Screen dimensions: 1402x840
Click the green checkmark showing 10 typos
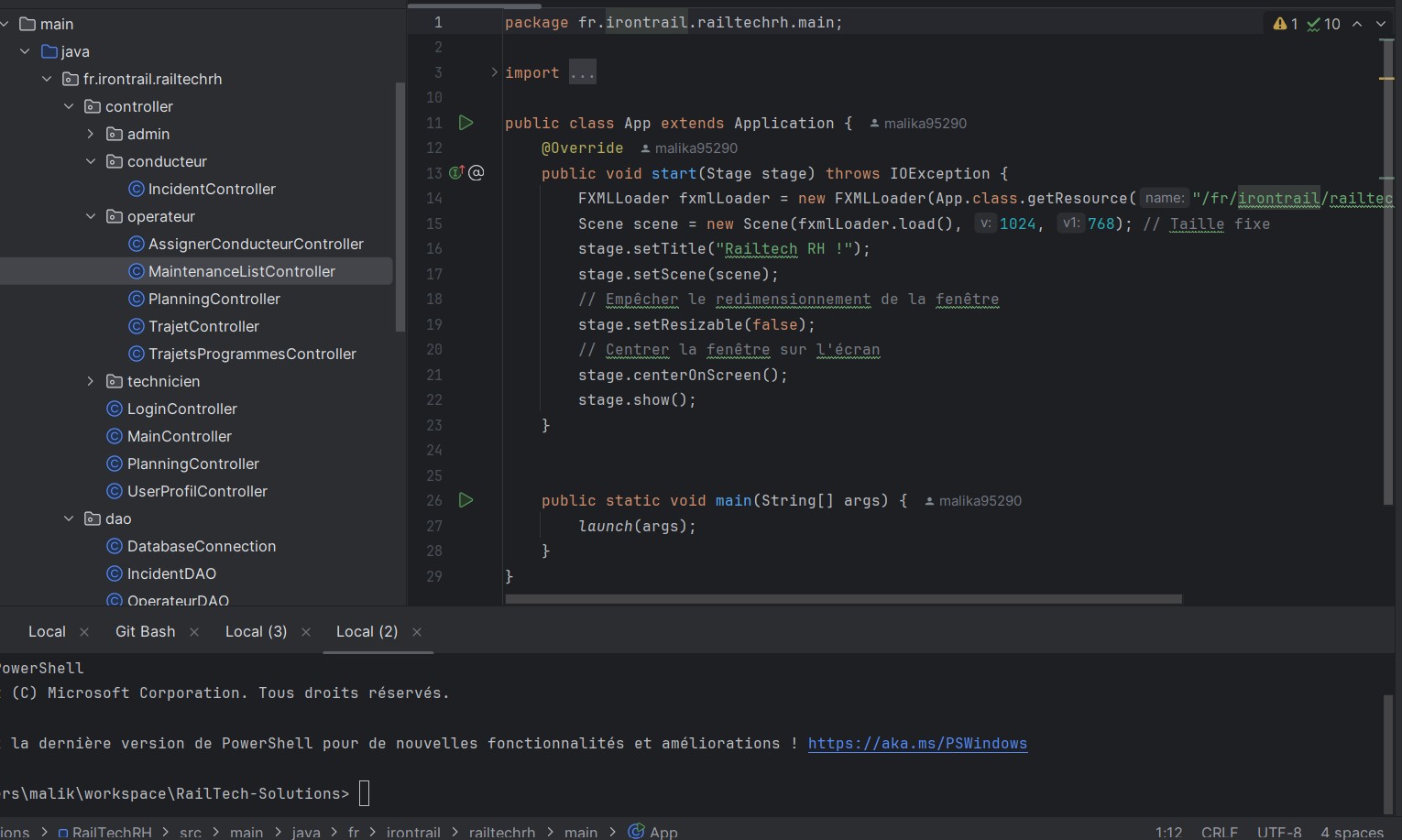pyautogui.click(x=1323, y=24)
